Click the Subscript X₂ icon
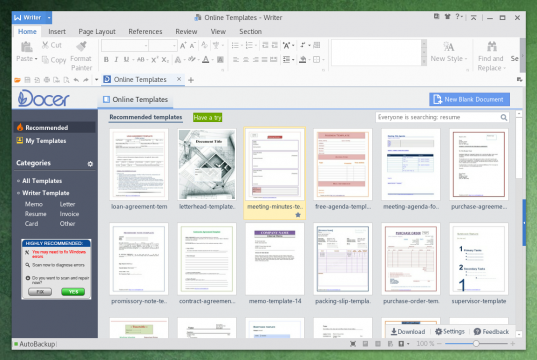The width and height of the screenshot is (537, 360). 165,60
